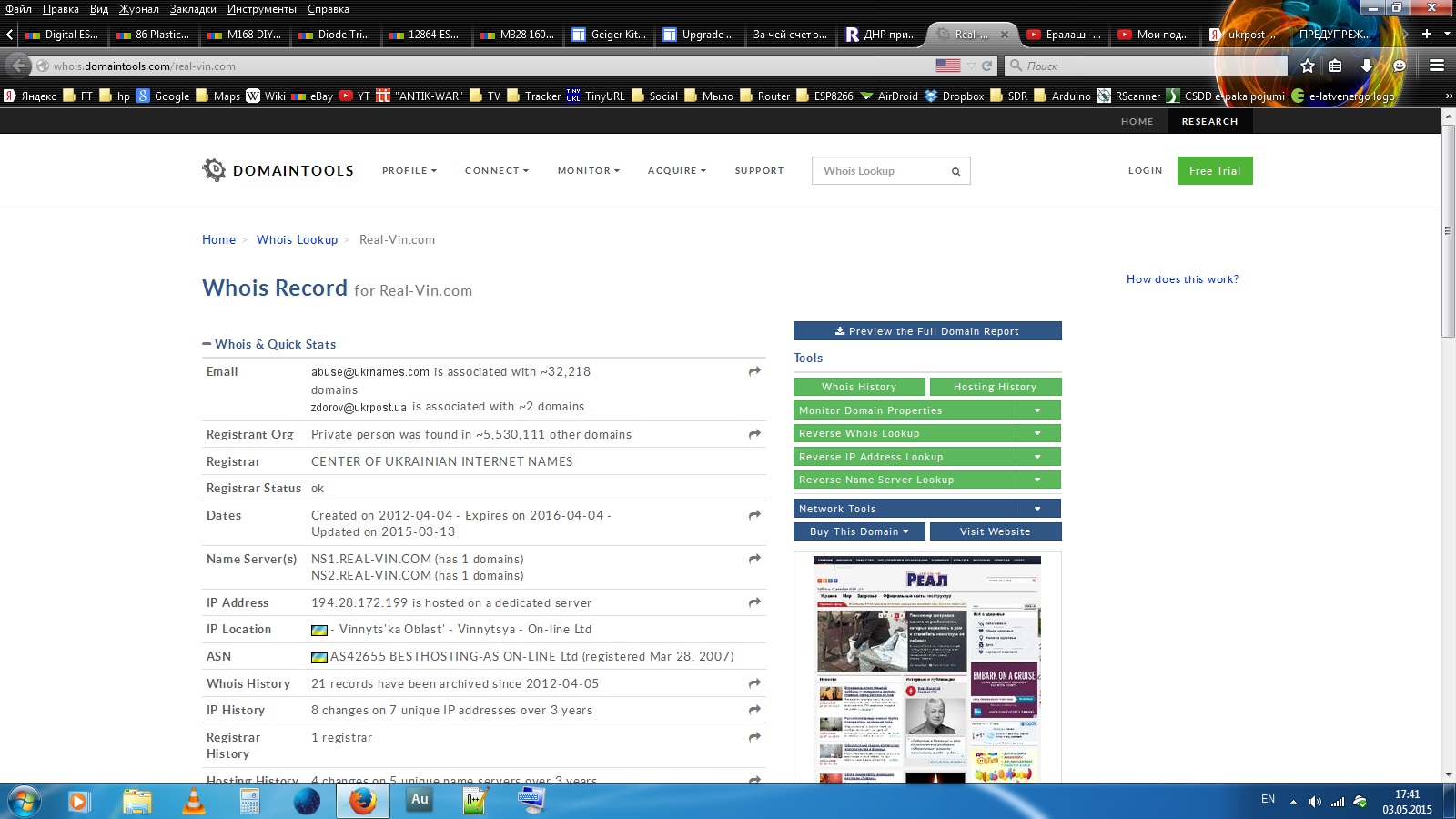Open the Network Tools dropdown arrow
Image resolution: width=1456 pixels, height=819 pixels.
pos(1037,509)
